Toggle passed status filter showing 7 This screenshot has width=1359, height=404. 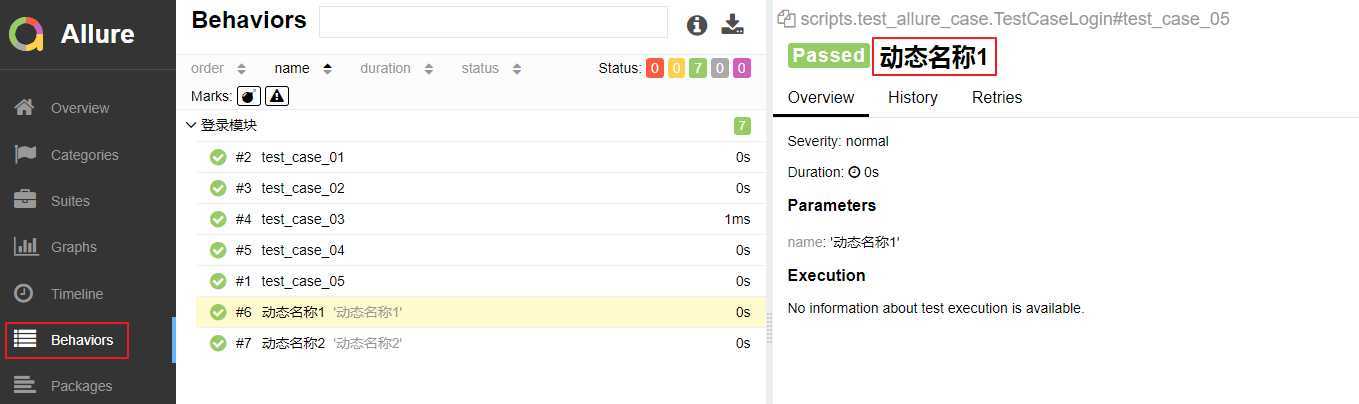[698, 69]
